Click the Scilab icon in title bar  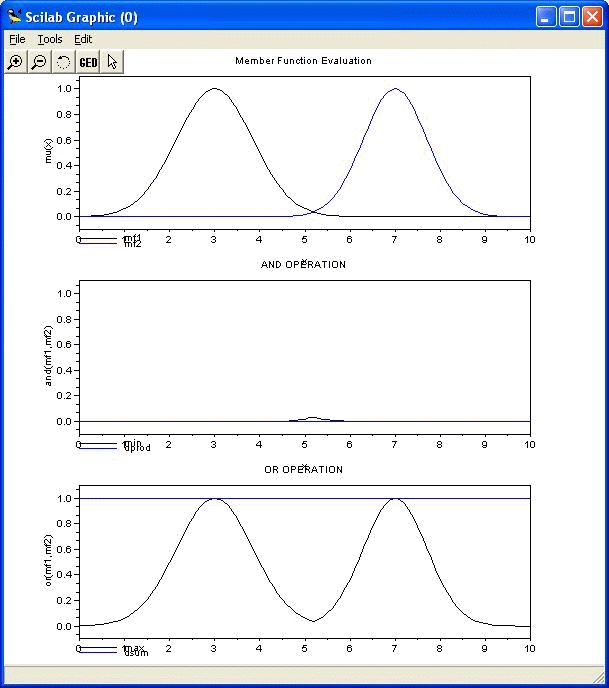[x=14, y=17]
